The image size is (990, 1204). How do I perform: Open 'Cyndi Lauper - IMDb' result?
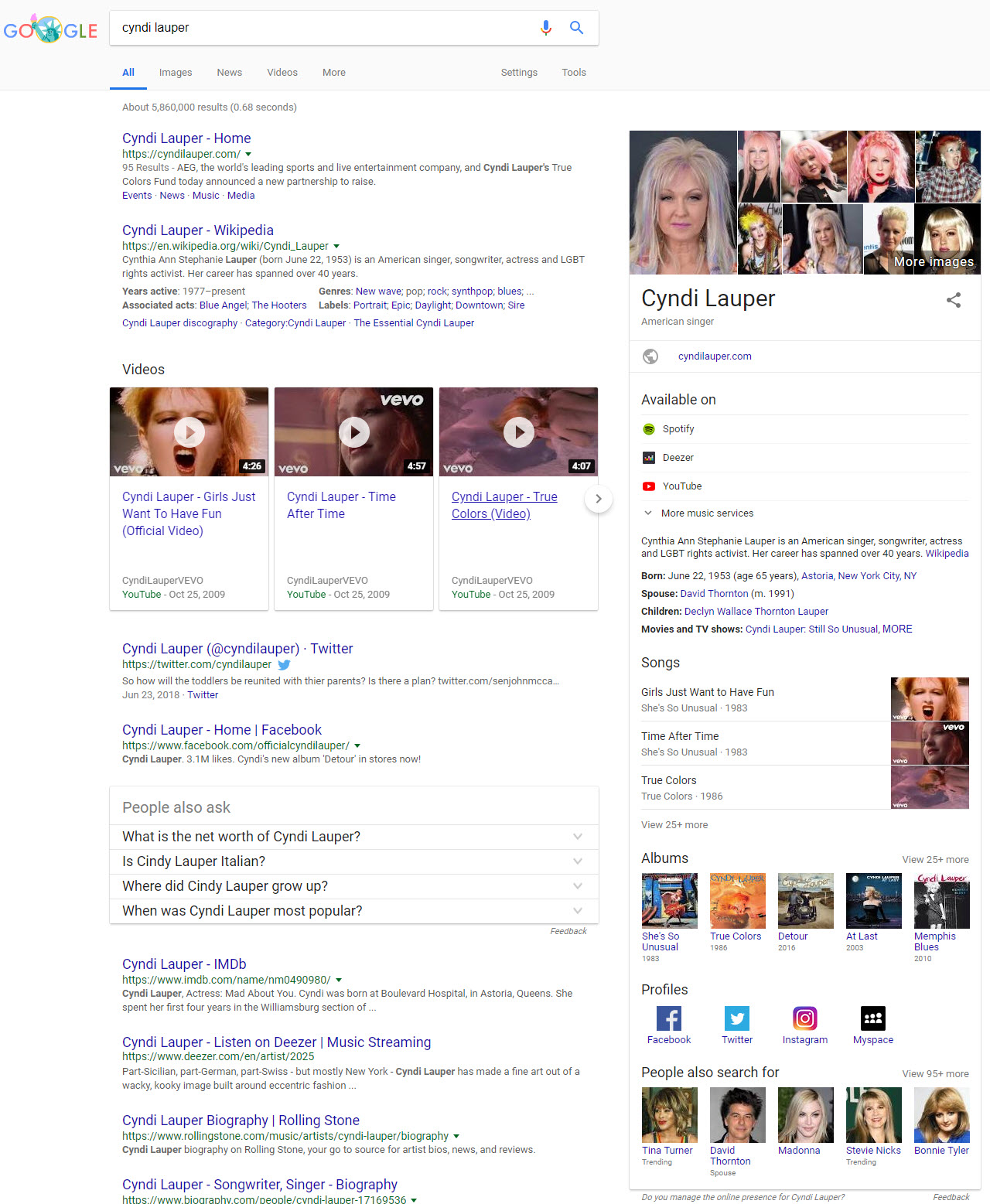pos(184,964)
